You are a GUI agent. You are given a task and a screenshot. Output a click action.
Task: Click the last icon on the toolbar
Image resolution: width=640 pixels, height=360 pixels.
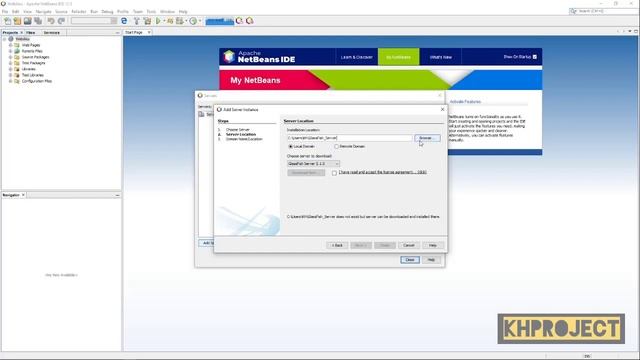pyautogui.click(x=249, y=21)
